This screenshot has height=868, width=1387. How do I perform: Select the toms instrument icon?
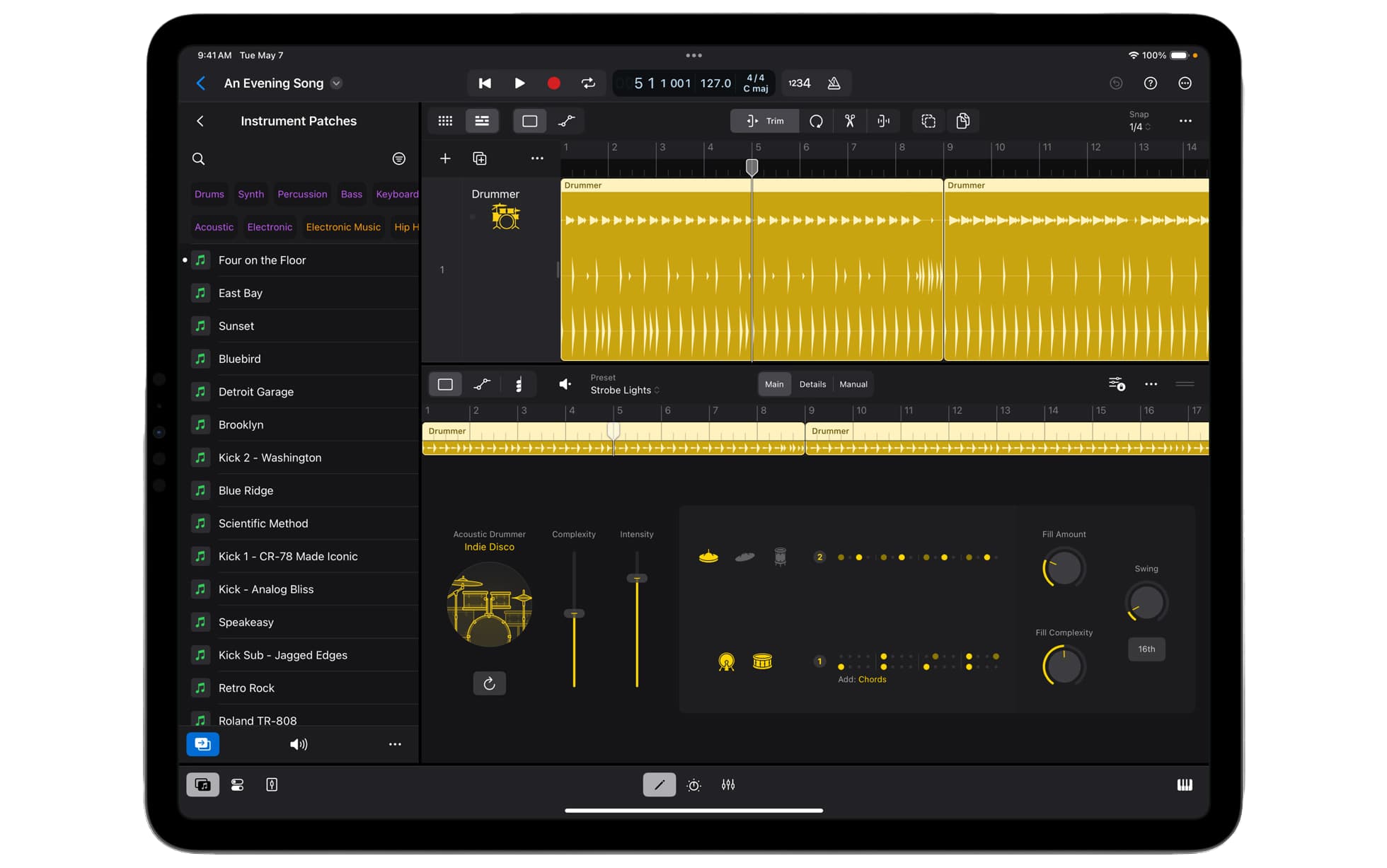tap(780, 557)
